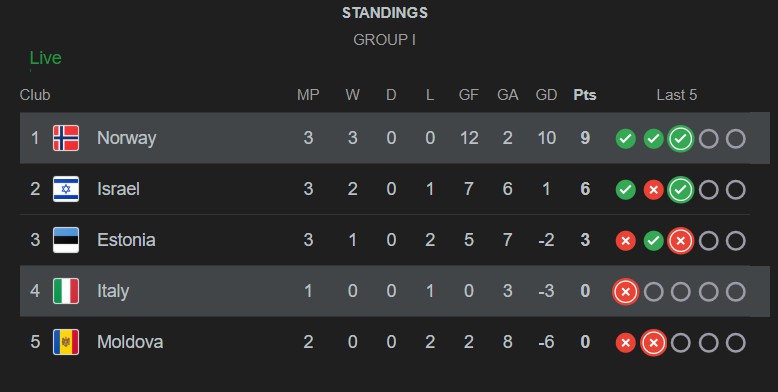This screenshot has width=778, height=392.
Task: Click Estonia's green win checkmark
Action: point(653,241)
